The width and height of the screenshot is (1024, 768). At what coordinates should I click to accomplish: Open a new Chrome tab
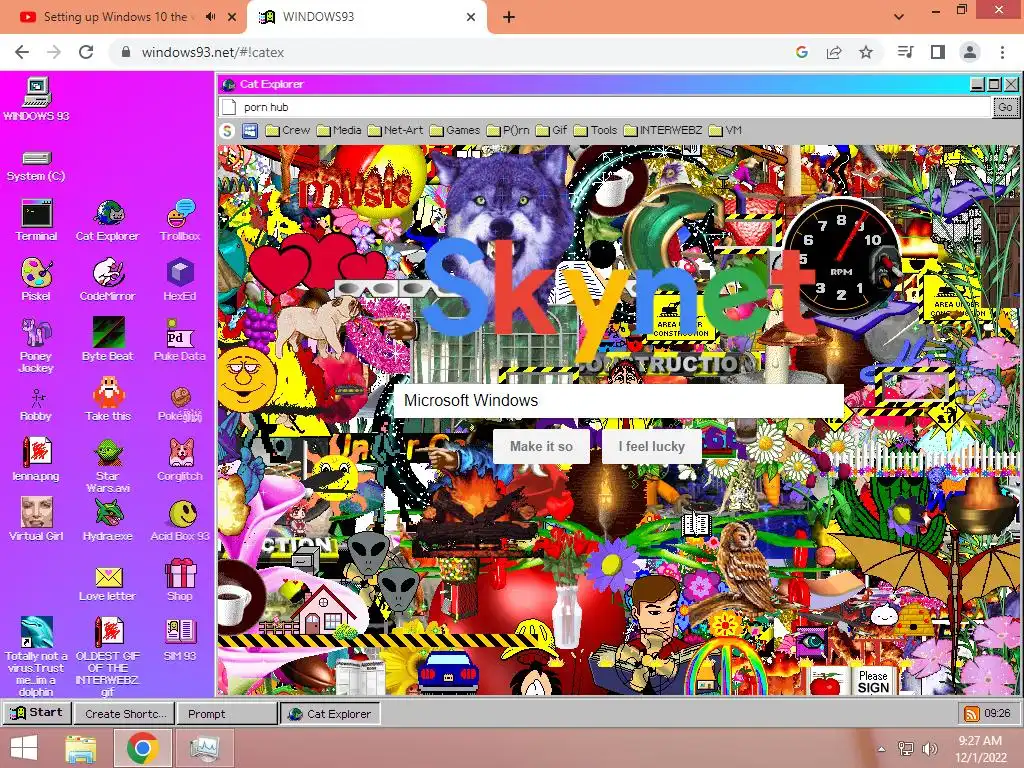tap(509, 18)
